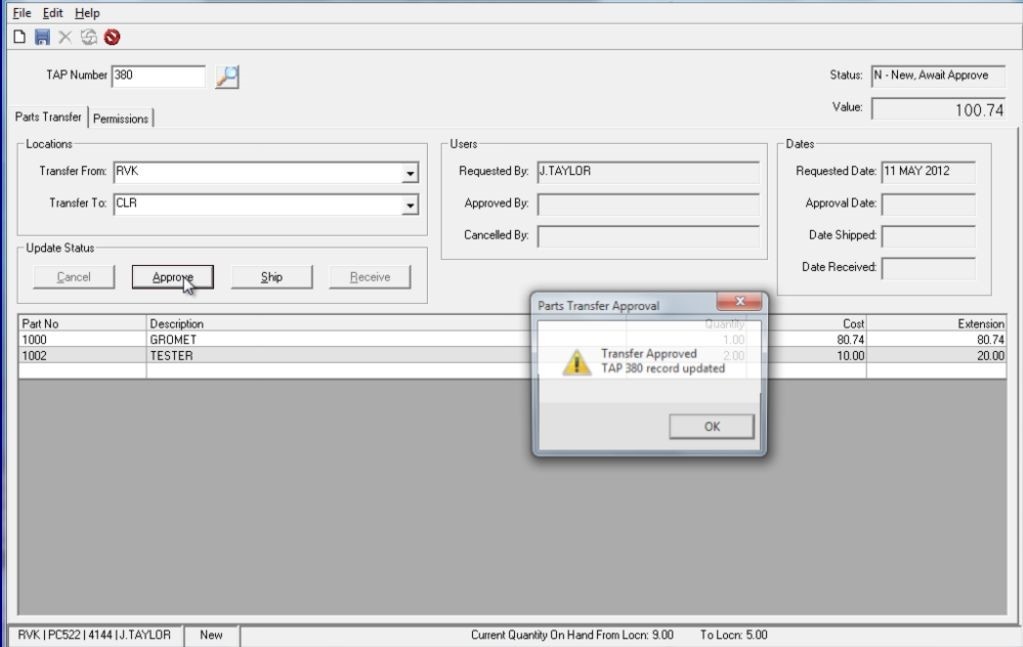Click the Date Received field
Screen dimensions: 1023x647
928,268
